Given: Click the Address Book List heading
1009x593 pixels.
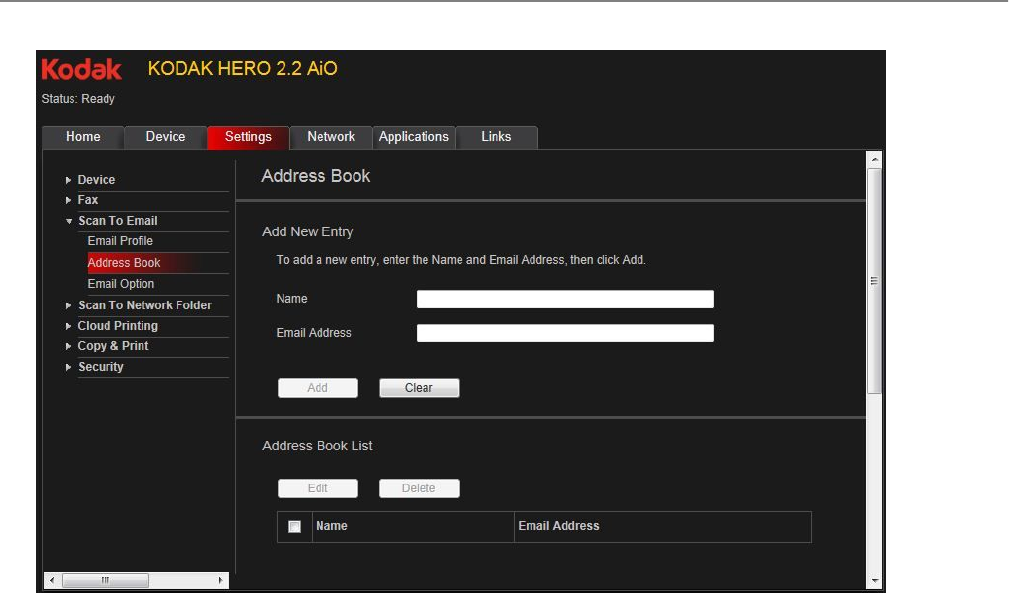Looking at the screenshot, I should (x=317, y=446).
